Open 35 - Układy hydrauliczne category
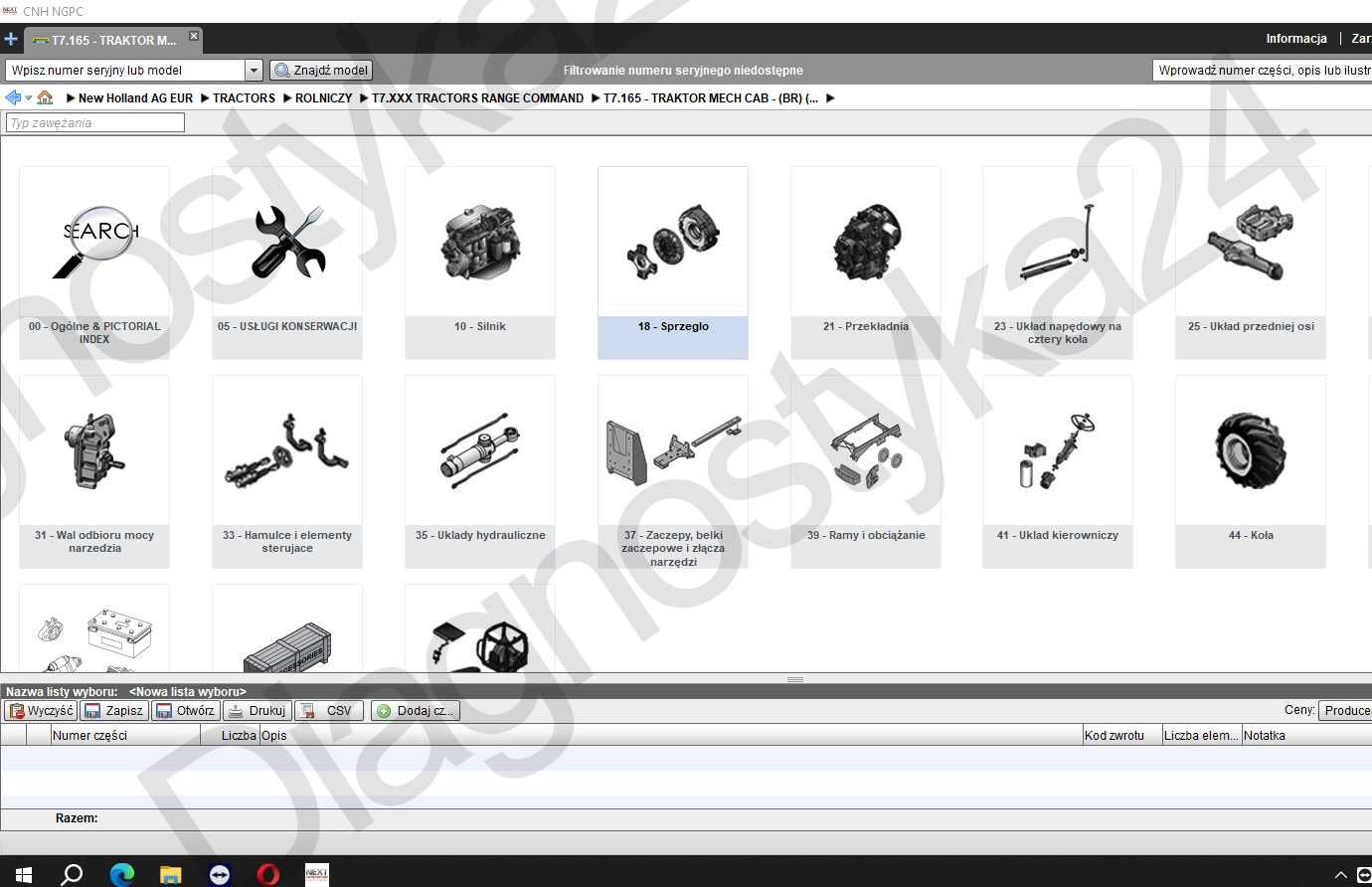Screen dimensions: 1372x887 [480, 471]
